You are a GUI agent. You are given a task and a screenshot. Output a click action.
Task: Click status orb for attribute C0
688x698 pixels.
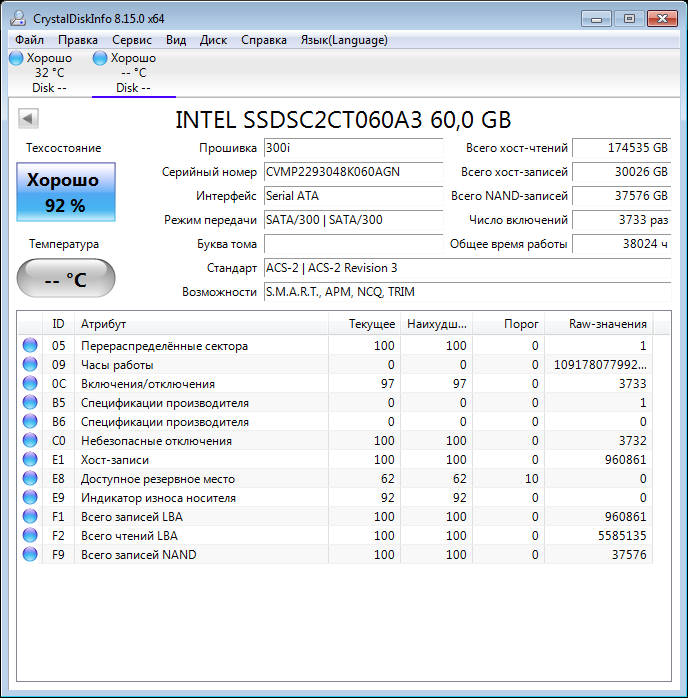tap(30, 440)
